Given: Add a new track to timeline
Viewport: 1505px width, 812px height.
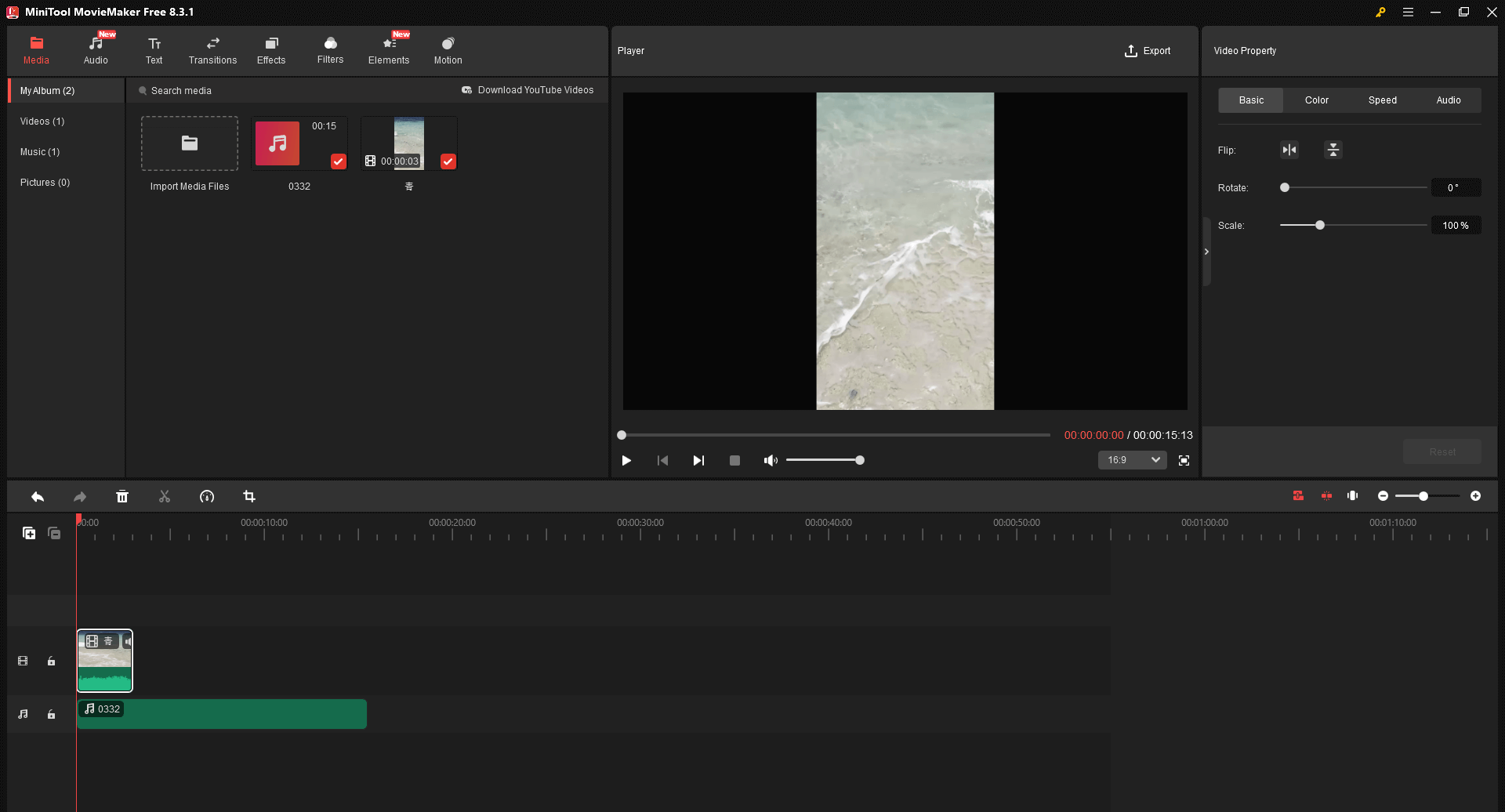Looking at the screenshot, I should [x=29, y=533].
